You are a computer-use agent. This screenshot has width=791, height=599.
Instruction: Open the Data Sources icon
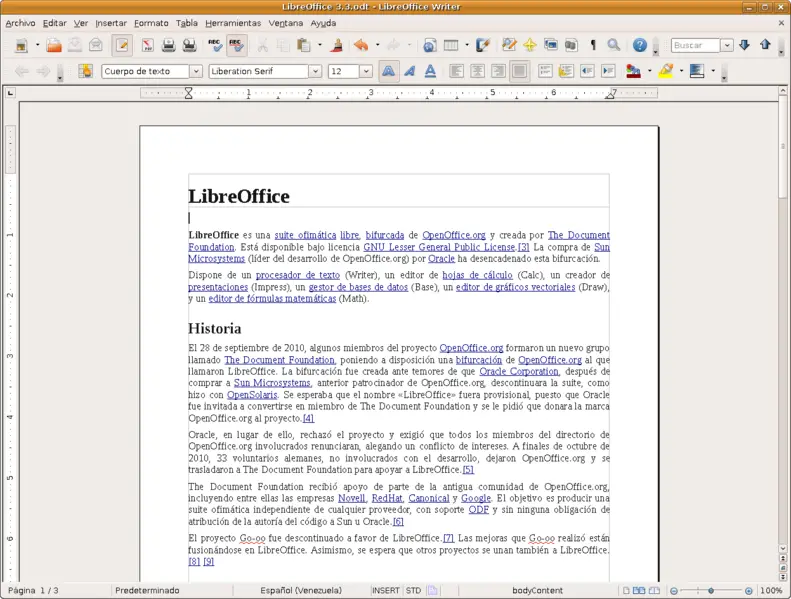(x=571, y=45)
